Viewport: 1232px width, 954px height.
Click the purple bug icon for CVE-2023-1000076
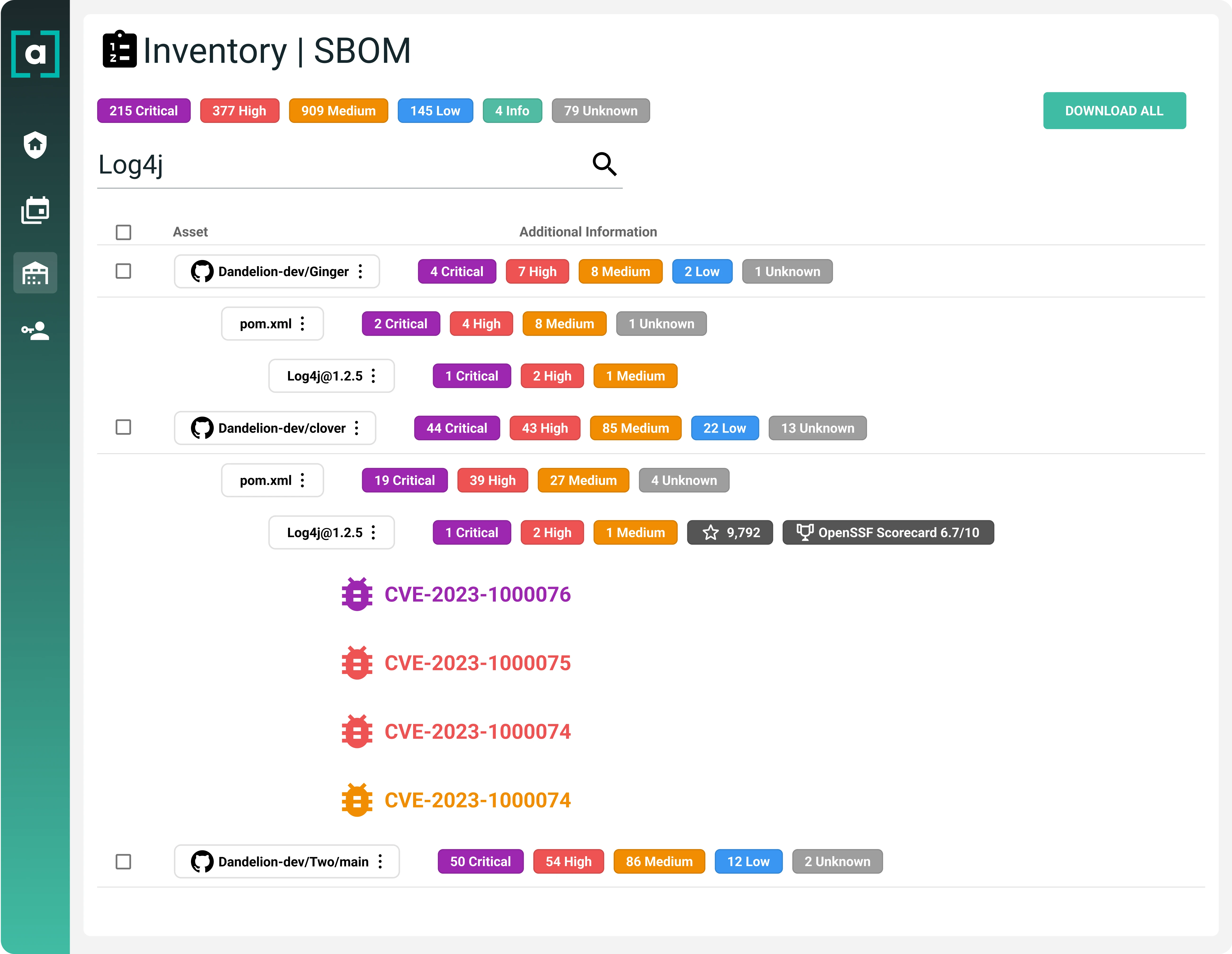click(357, 594)
